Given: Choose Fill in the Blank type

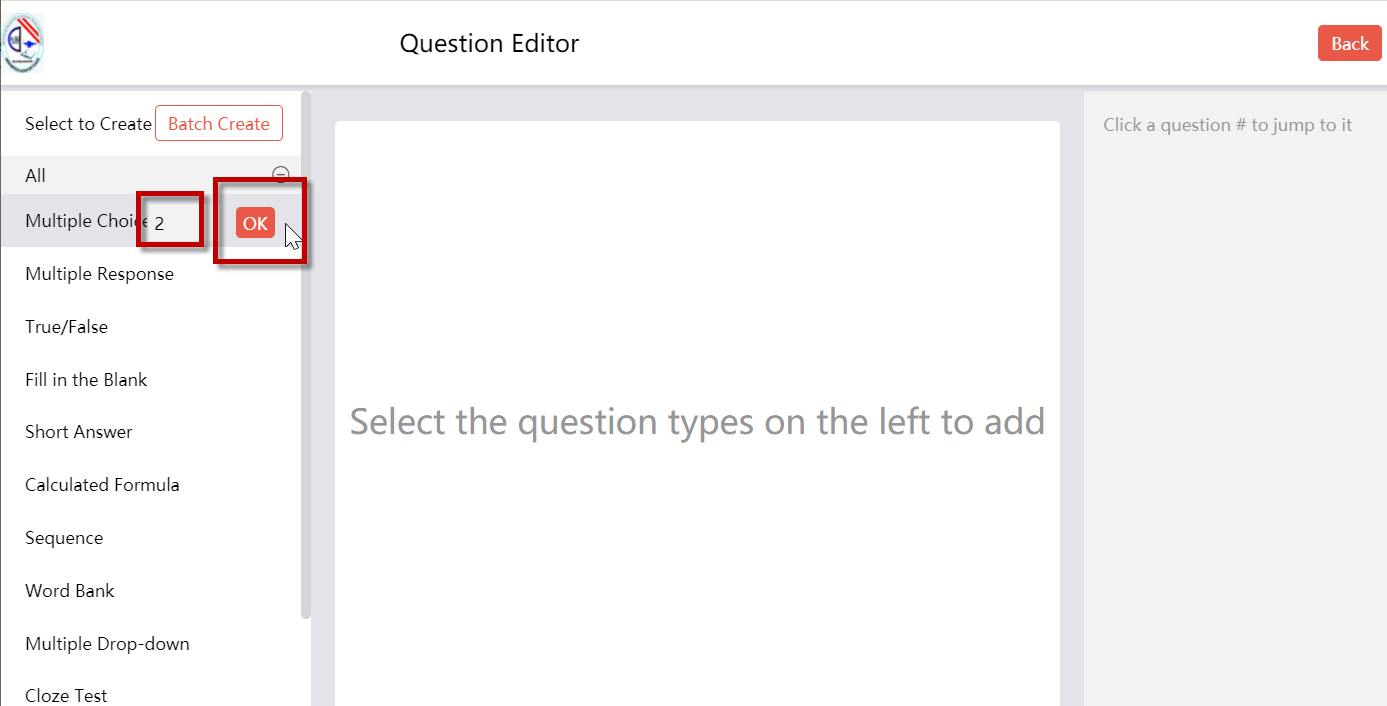Looking at the screenshot, I should 86,380.
